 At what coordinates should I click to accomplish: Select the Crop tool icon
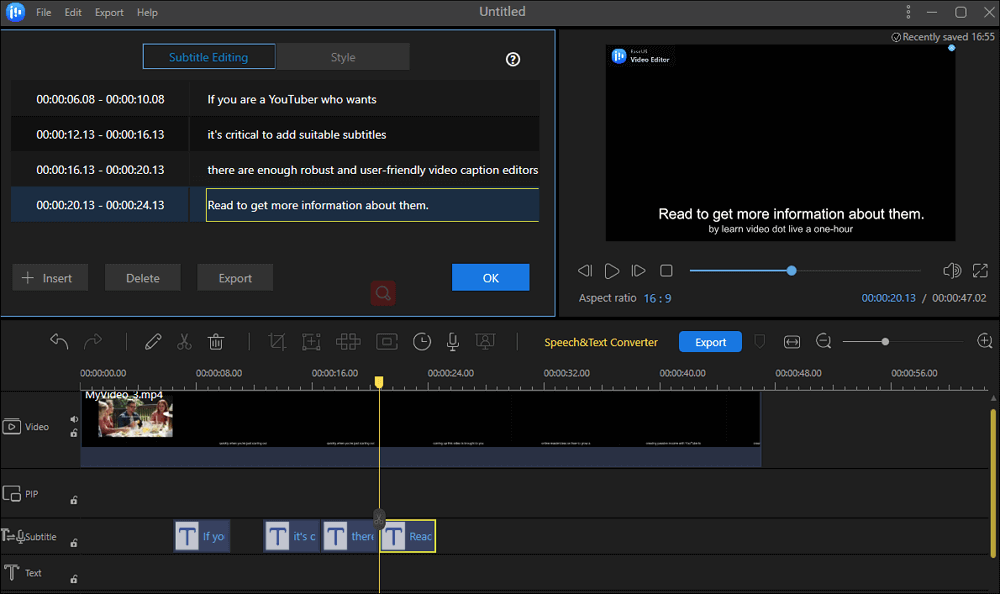click(277, 342)
